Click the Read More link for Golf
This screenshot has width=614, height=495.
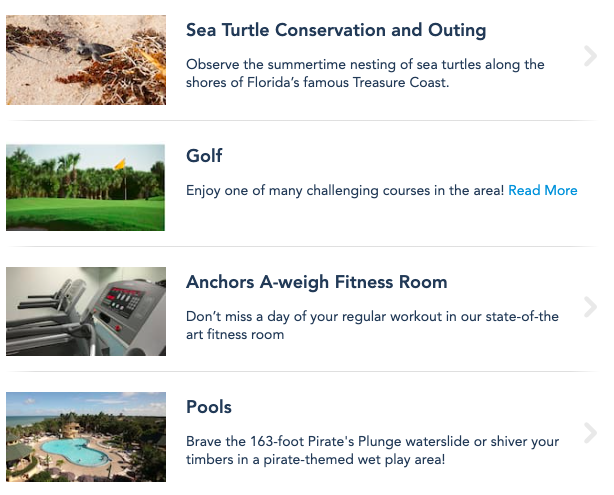[x=542, y=190]
